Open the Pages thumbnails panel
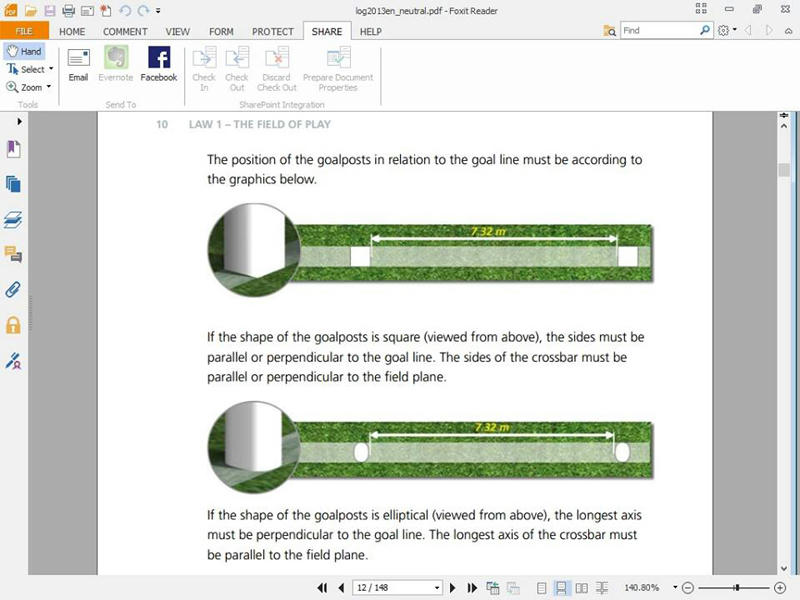 pyautogui.click(x=13, y=184)
